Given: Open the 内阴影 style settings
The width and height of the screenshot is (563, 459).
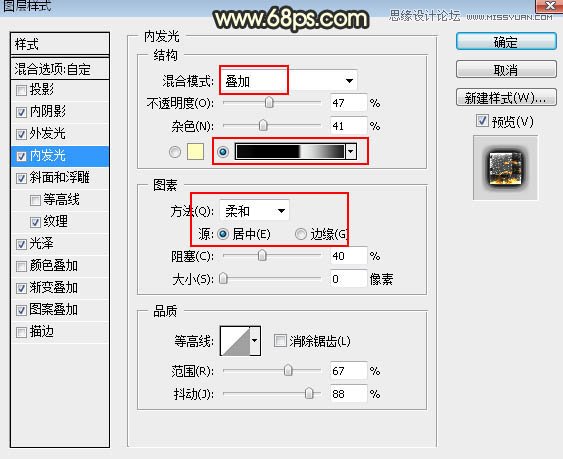Looking at the screenshot, I should 48,112.
